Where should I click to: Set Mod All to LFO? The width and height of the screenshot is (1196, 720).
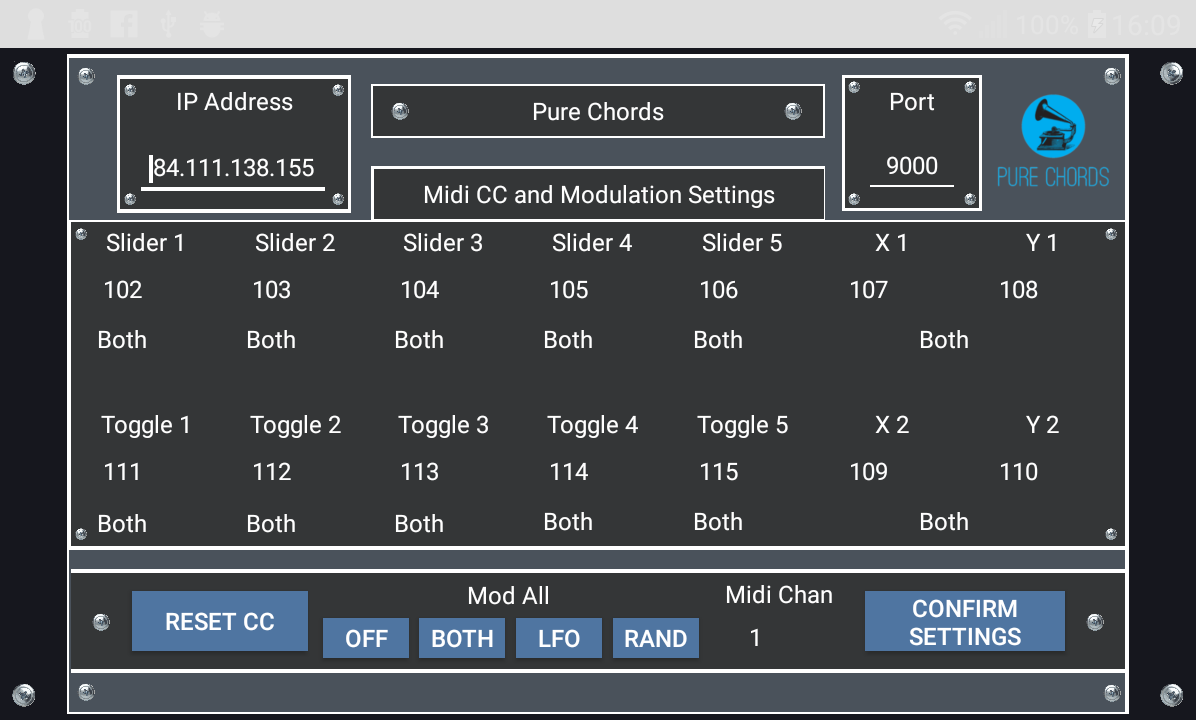click(x=558, y=638)
